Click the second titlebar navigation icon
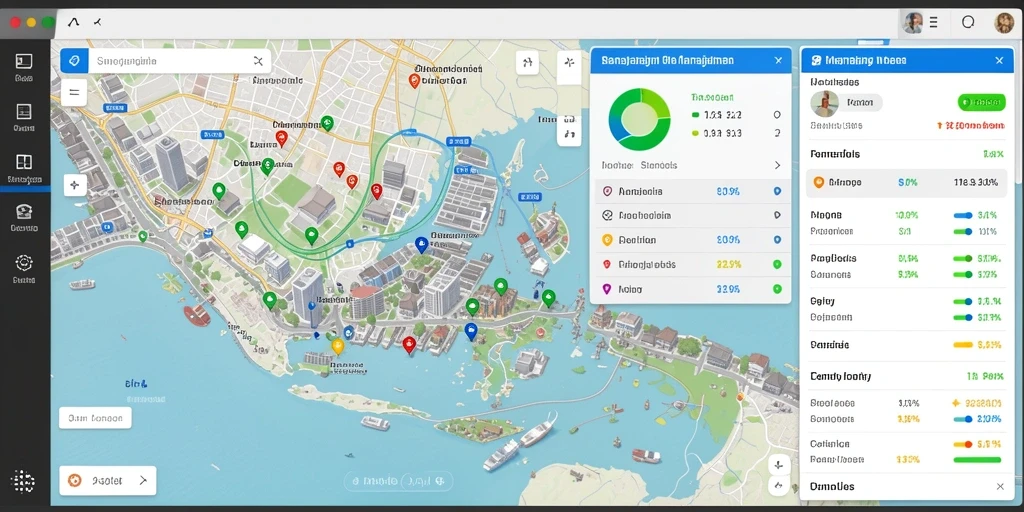This screenshot has width=1024, height=512. tap(97, 22)
